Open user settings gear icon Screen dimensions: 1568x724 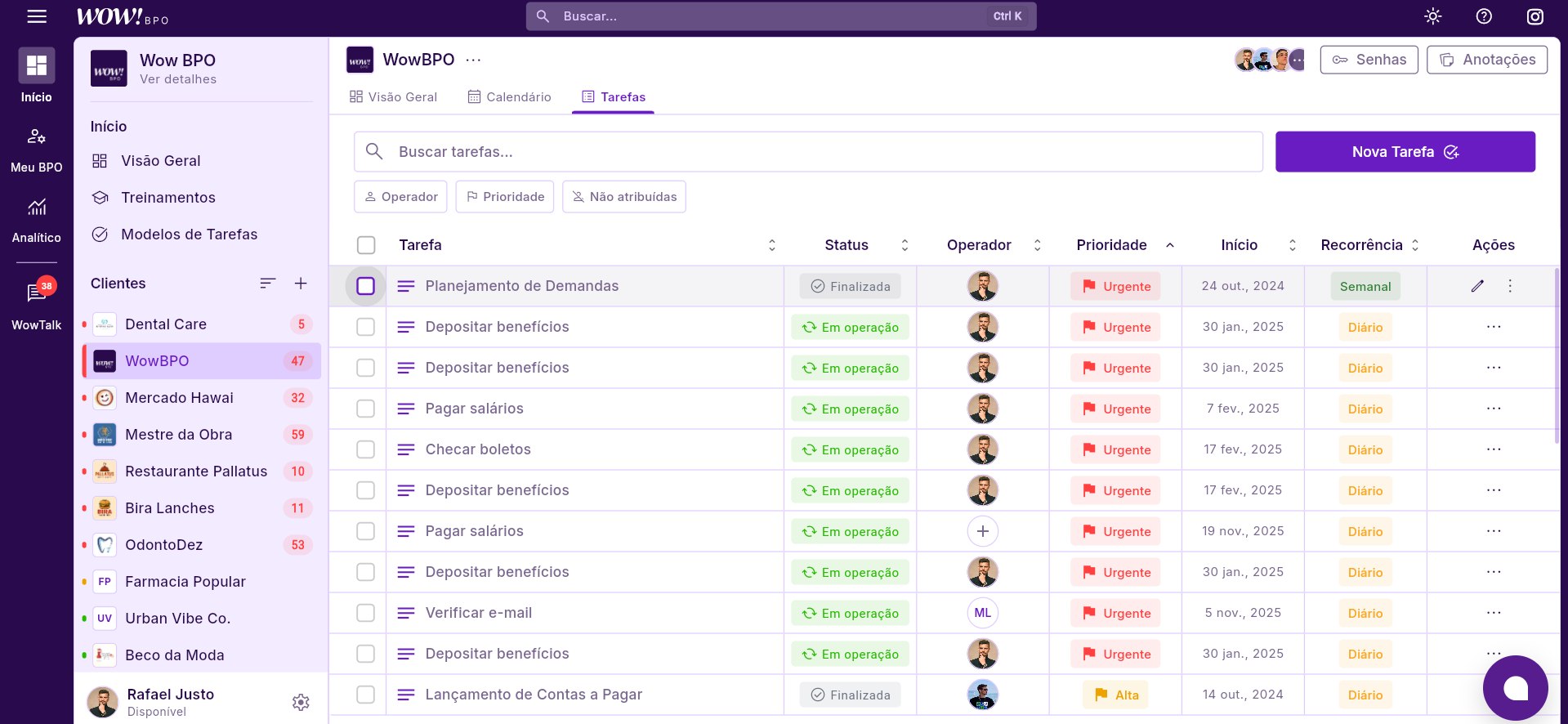(x=301, y=702)
